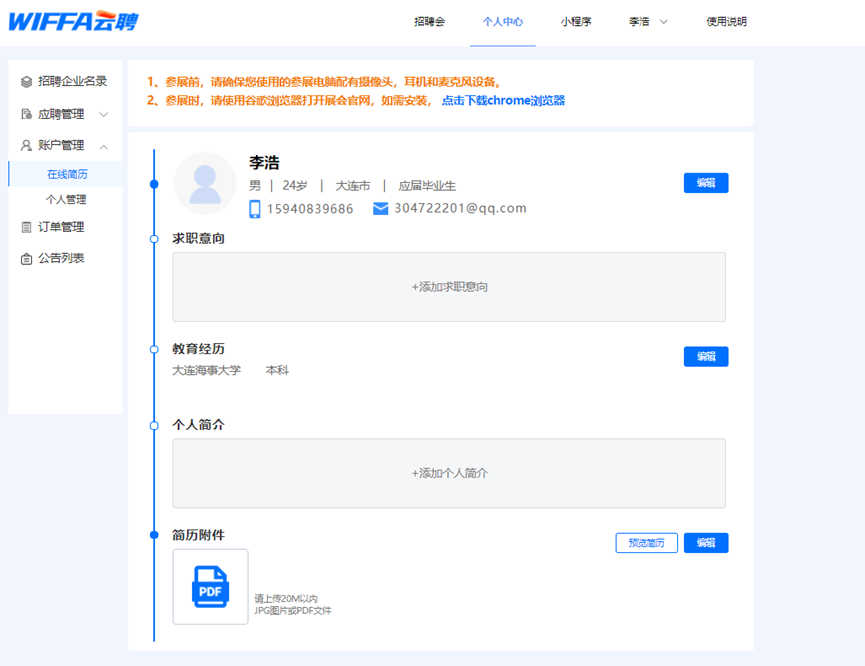The height and width of the screenshot is (666, 865).
Task: Click the WIFFA云聘 logo
Action: tap(73, 21)
